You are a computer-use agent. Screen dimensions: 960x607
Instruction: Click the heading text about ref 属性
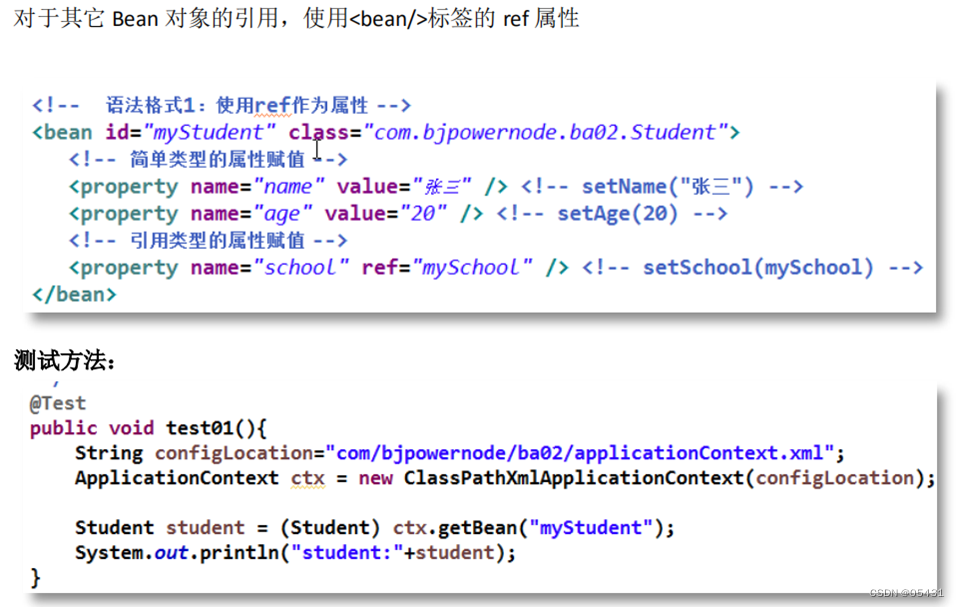coord(296,18)
